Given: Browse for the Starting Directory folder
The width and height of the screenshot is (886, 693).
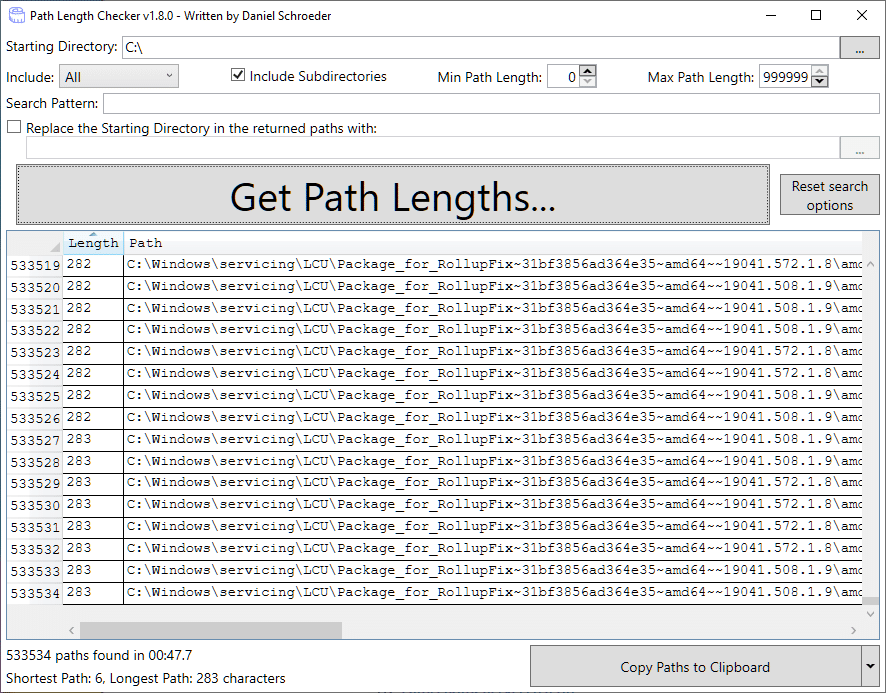Looking at the screenshot, I should coord(859,48).
